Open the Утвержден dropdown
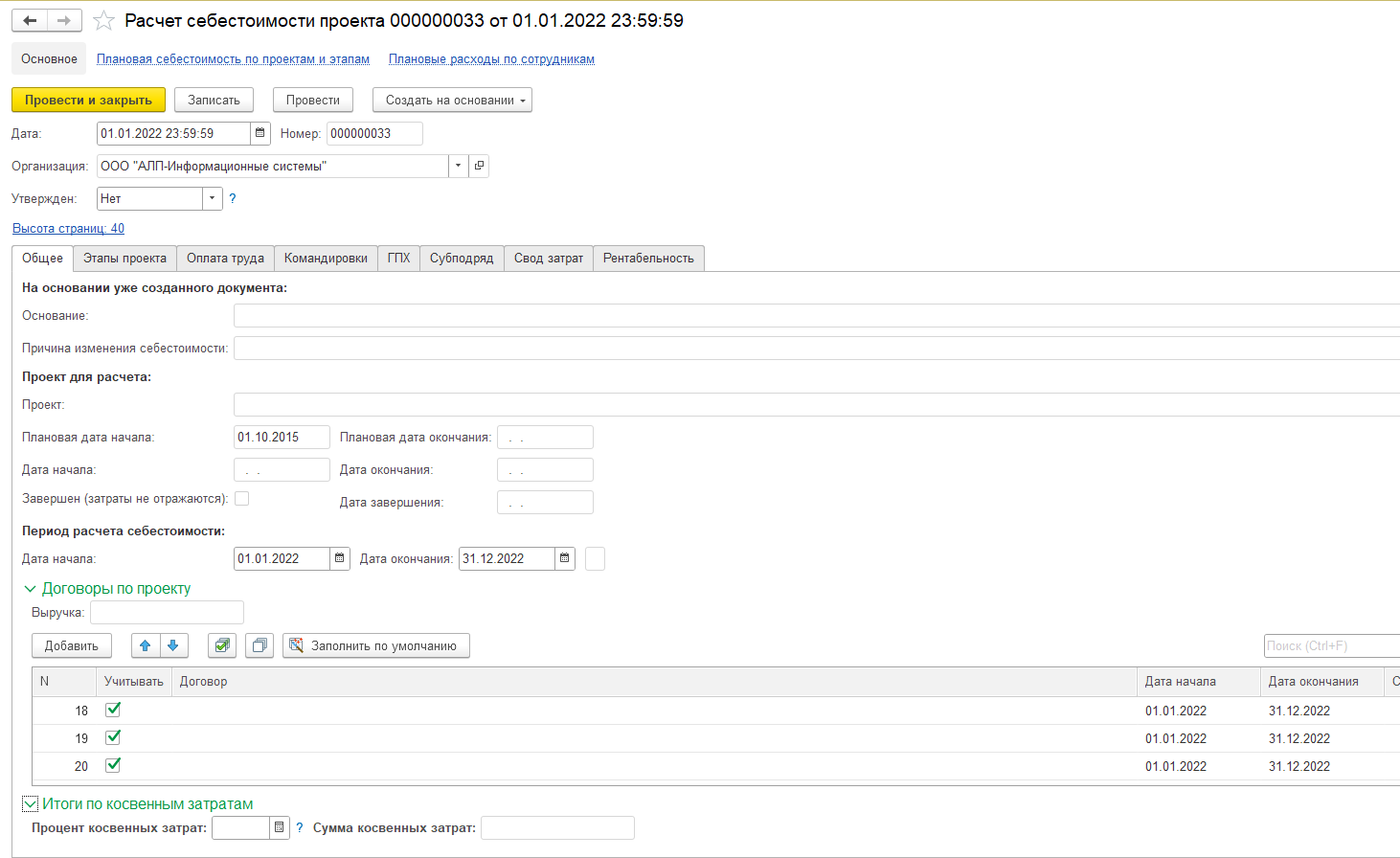Screen dimensions: 1400x858 tap(213, 198)
